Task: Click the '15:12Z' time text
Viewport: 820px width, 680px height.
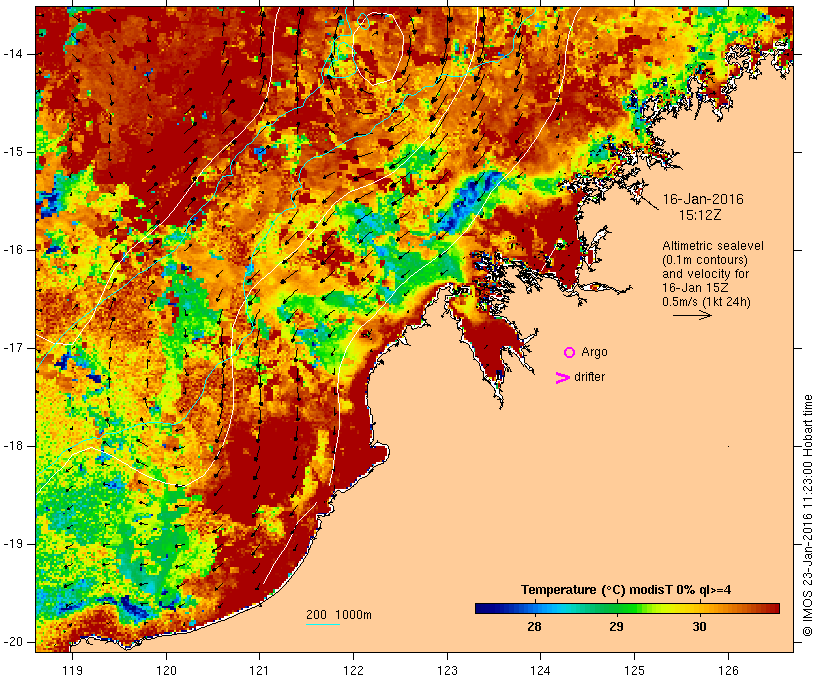Action: [700, 215]
